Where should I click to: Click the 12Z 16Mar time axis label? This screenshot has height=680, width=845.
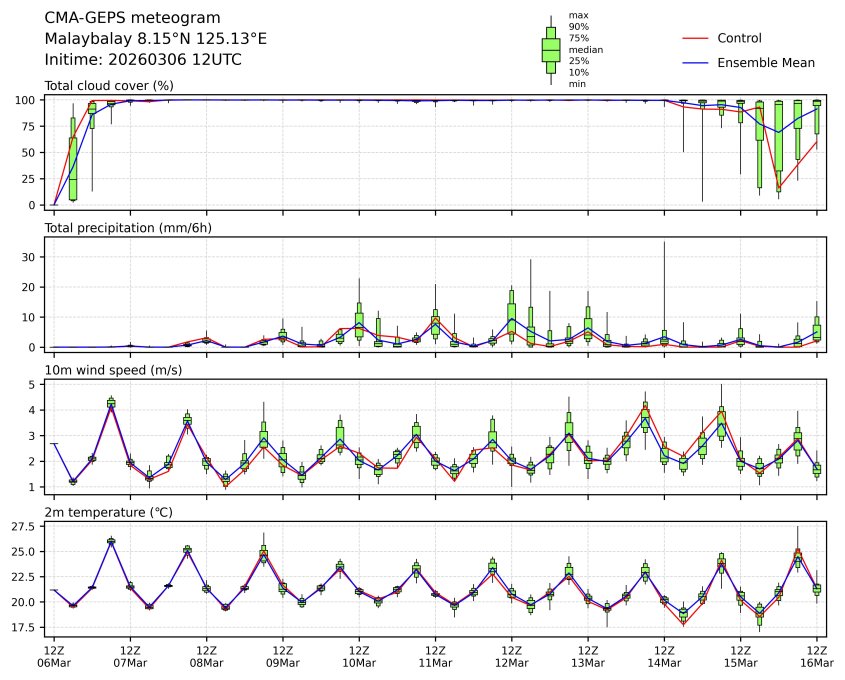click(x=816, y=657)
